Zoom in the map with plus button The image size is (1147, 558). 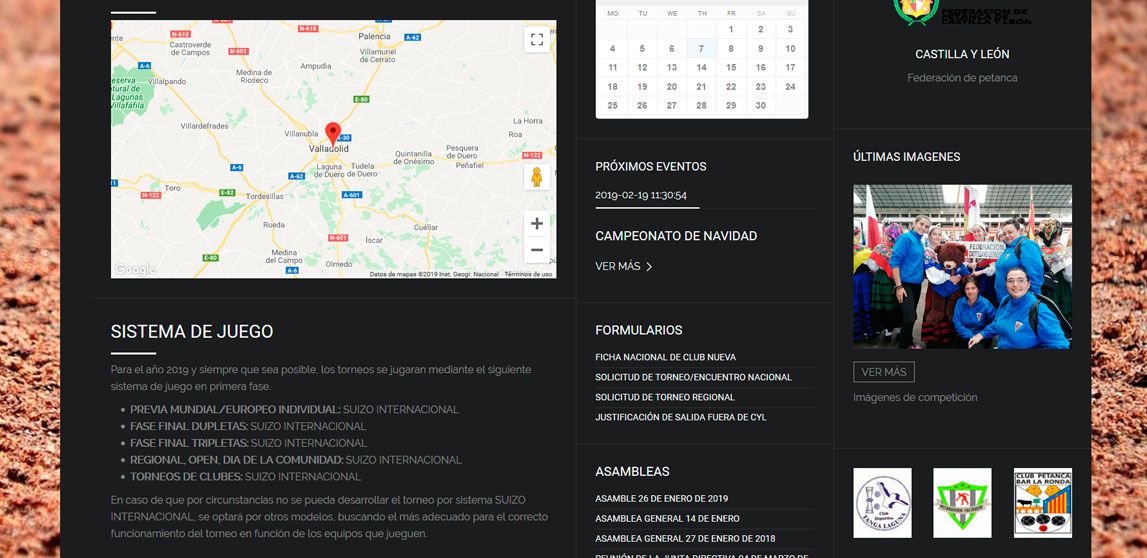[537, 224]
